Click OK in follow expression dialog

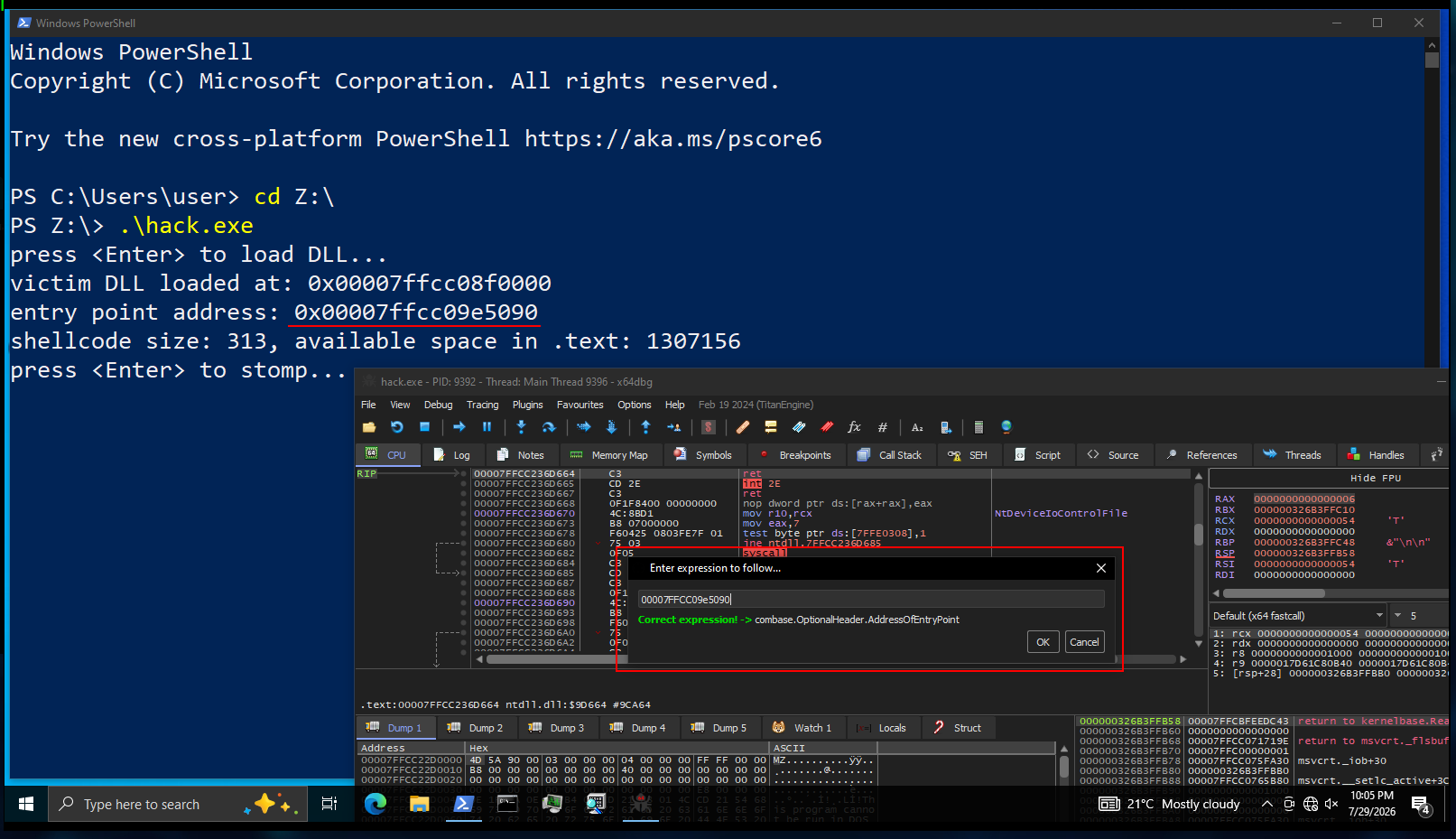coord(1043,642)
